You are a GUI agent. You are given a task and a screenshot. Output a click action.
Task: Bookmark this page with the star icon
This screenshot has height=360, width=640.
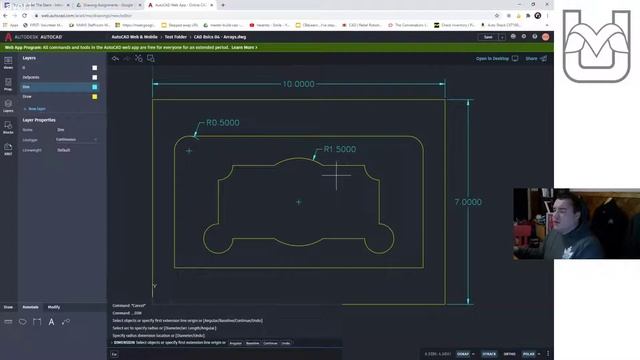497,16
